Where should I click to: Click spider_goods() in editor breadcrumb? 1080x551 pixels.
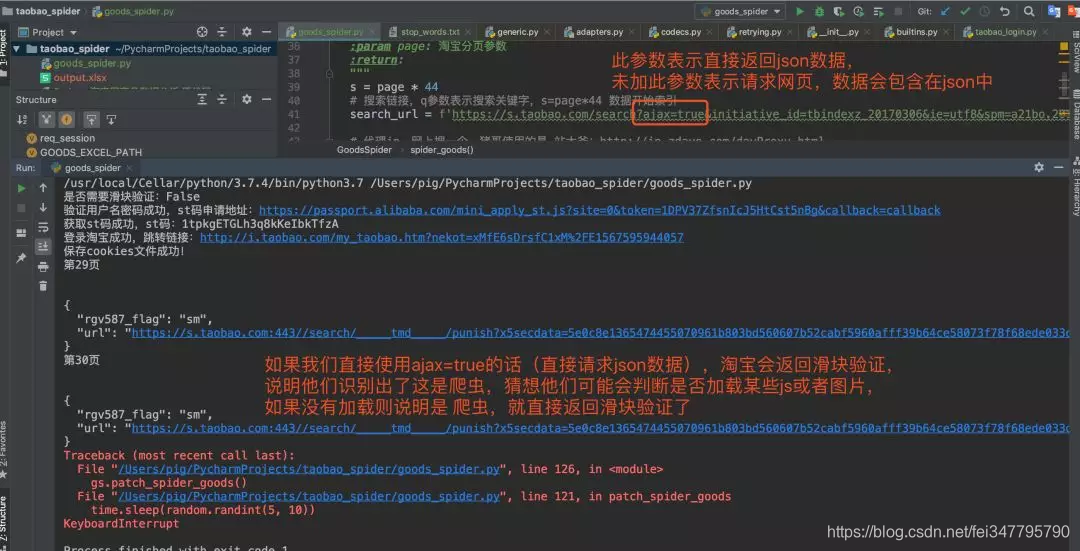point(442,149)
